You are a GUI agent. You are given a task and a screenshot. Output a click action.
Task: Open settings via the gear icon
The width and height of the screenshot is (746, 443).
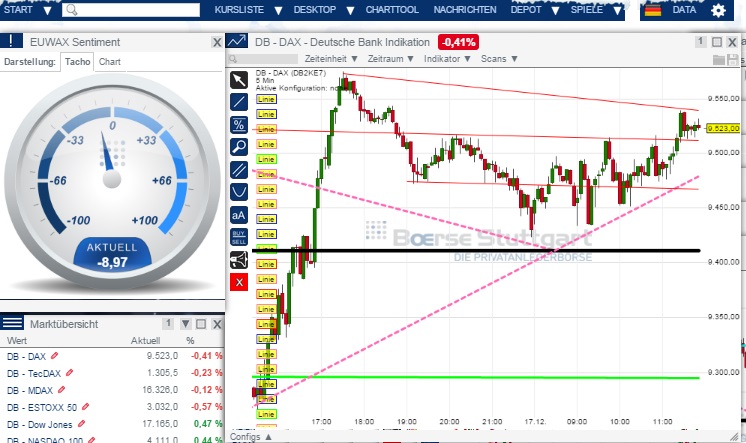point(718,10)
